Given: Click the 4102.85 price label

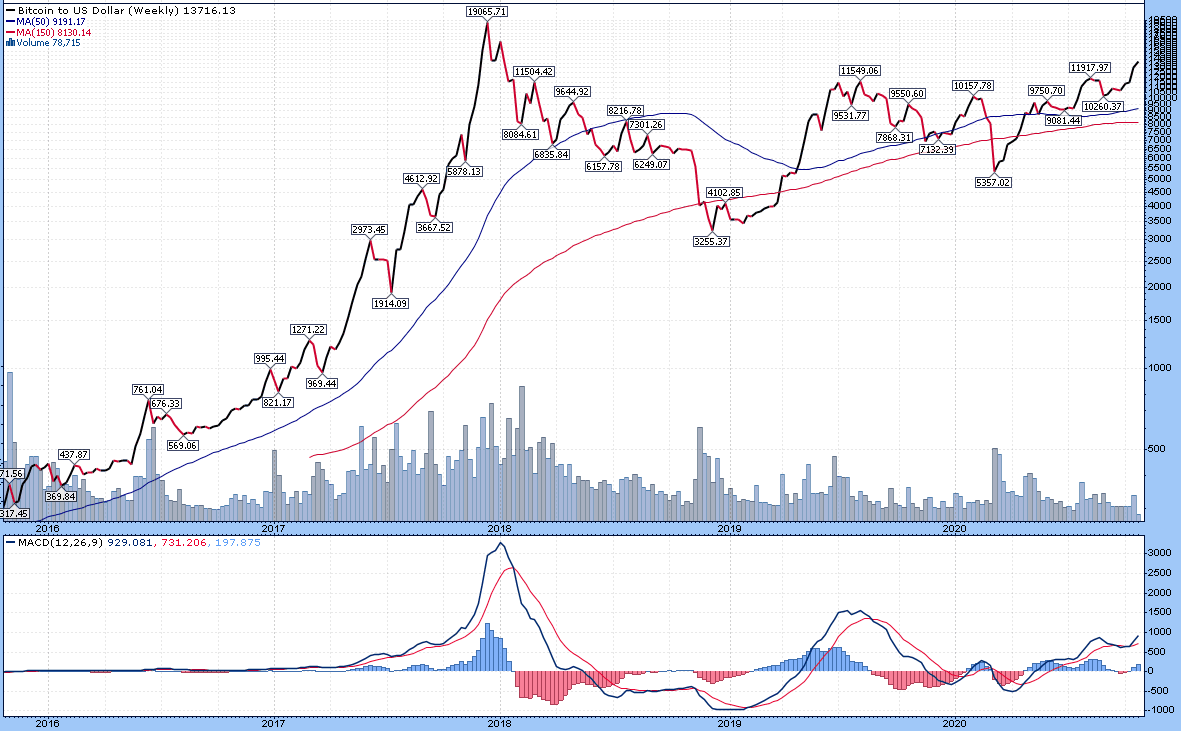Looking at the screenshot, I should [x=724, y=192].
